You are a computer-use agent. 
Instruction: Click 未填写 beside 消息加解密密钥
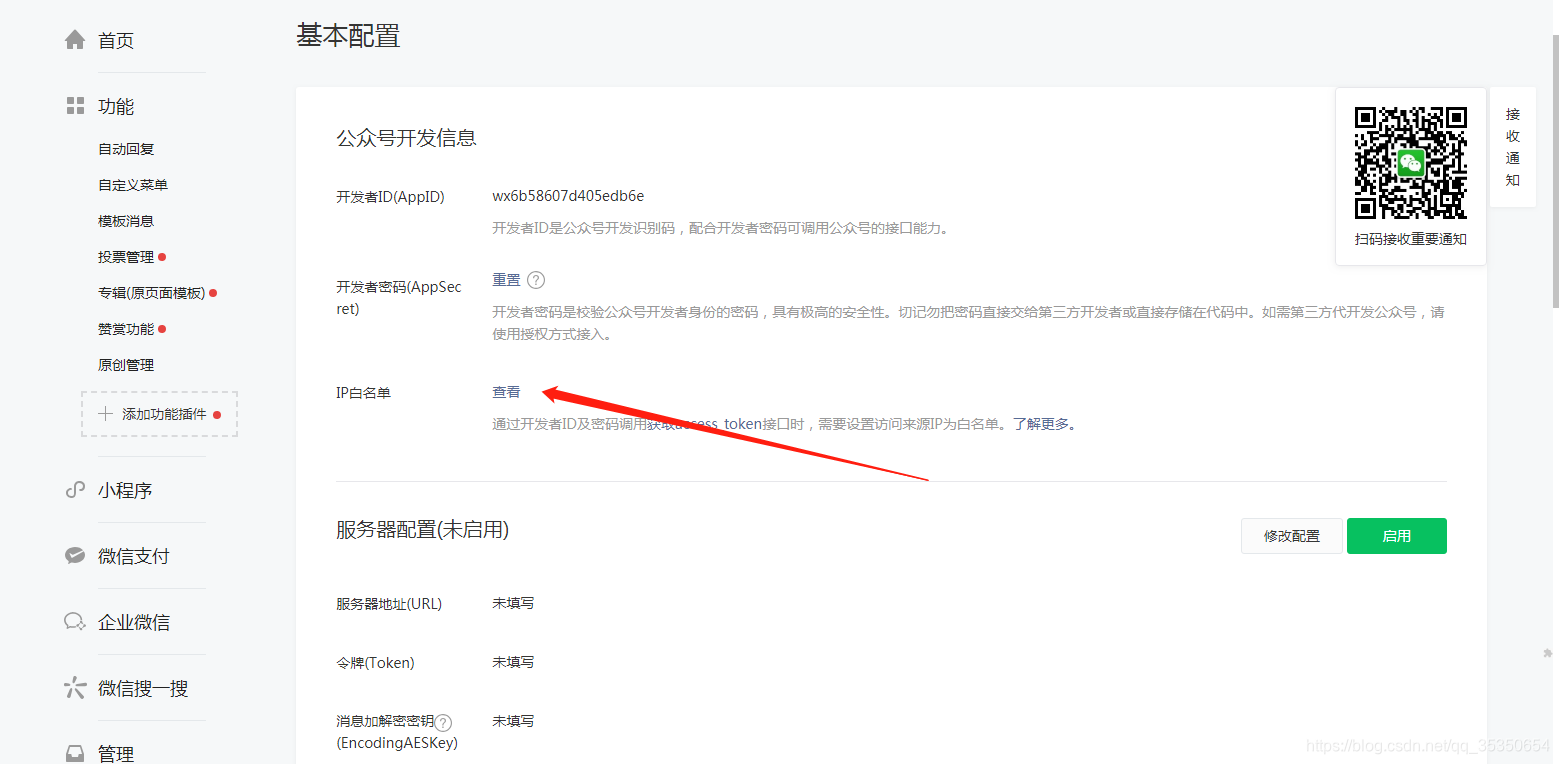[x=513, y=721]
